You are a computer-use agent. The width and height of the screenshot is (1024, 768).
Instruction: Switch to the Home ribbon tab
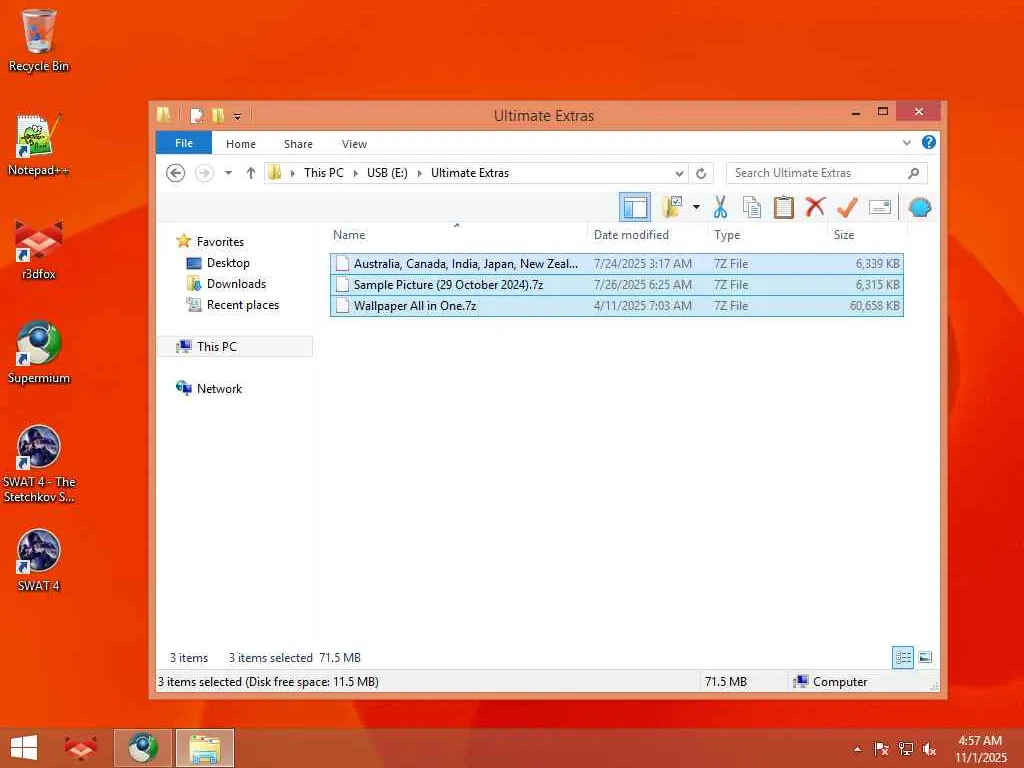pos(241,144)
